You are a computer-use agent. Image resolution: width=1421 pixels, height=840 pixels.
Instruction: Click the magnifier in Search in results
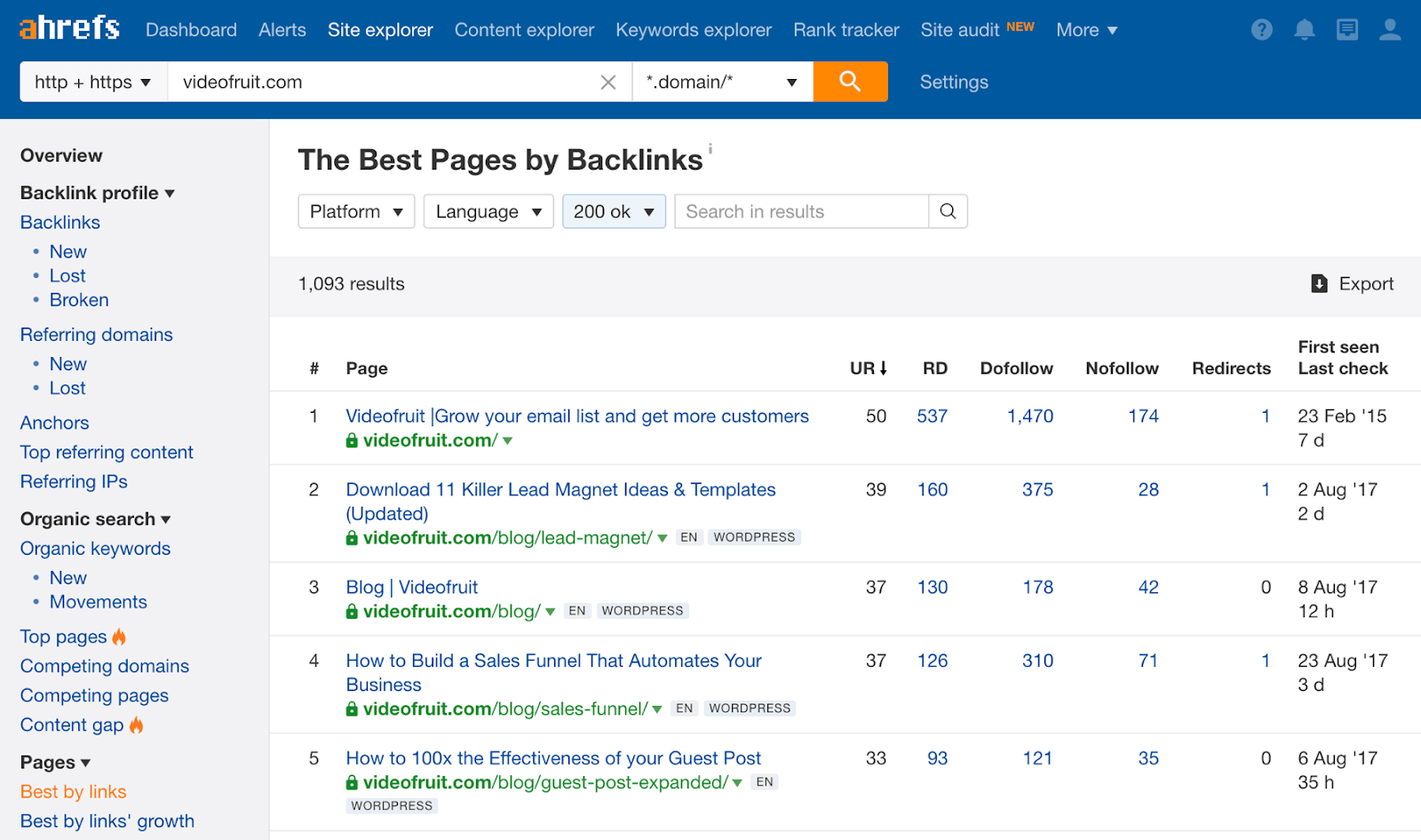(x=948, y=211)
